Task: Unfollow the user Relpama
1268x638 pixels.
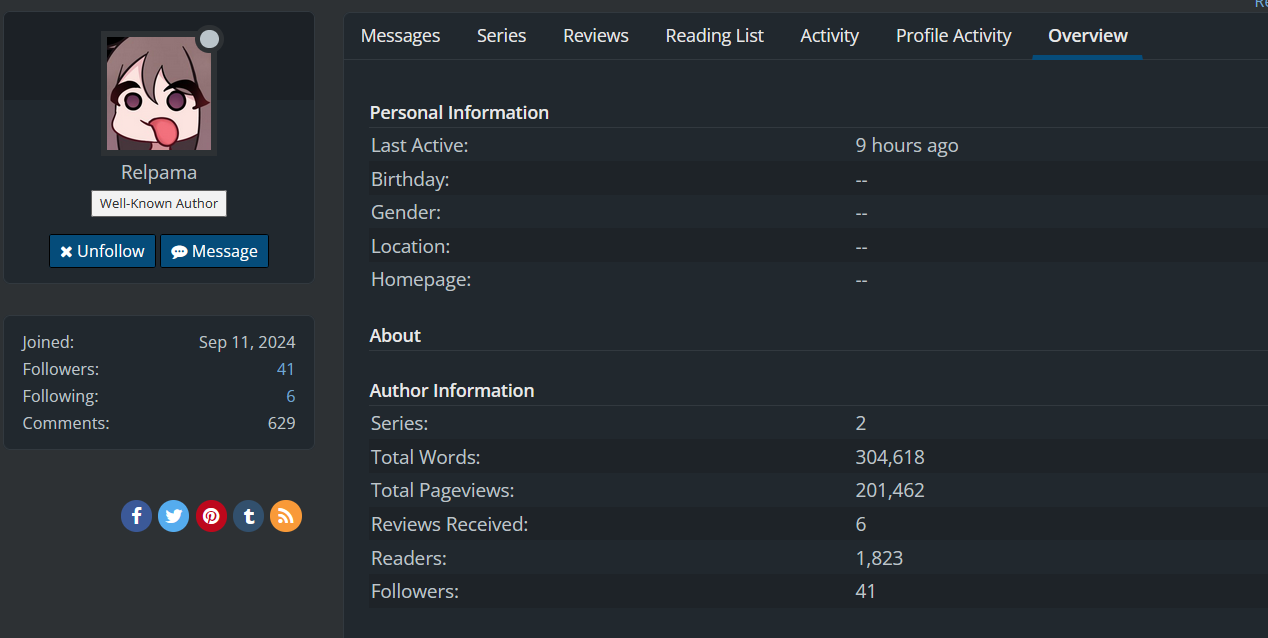Action: [x=102, y=251]
